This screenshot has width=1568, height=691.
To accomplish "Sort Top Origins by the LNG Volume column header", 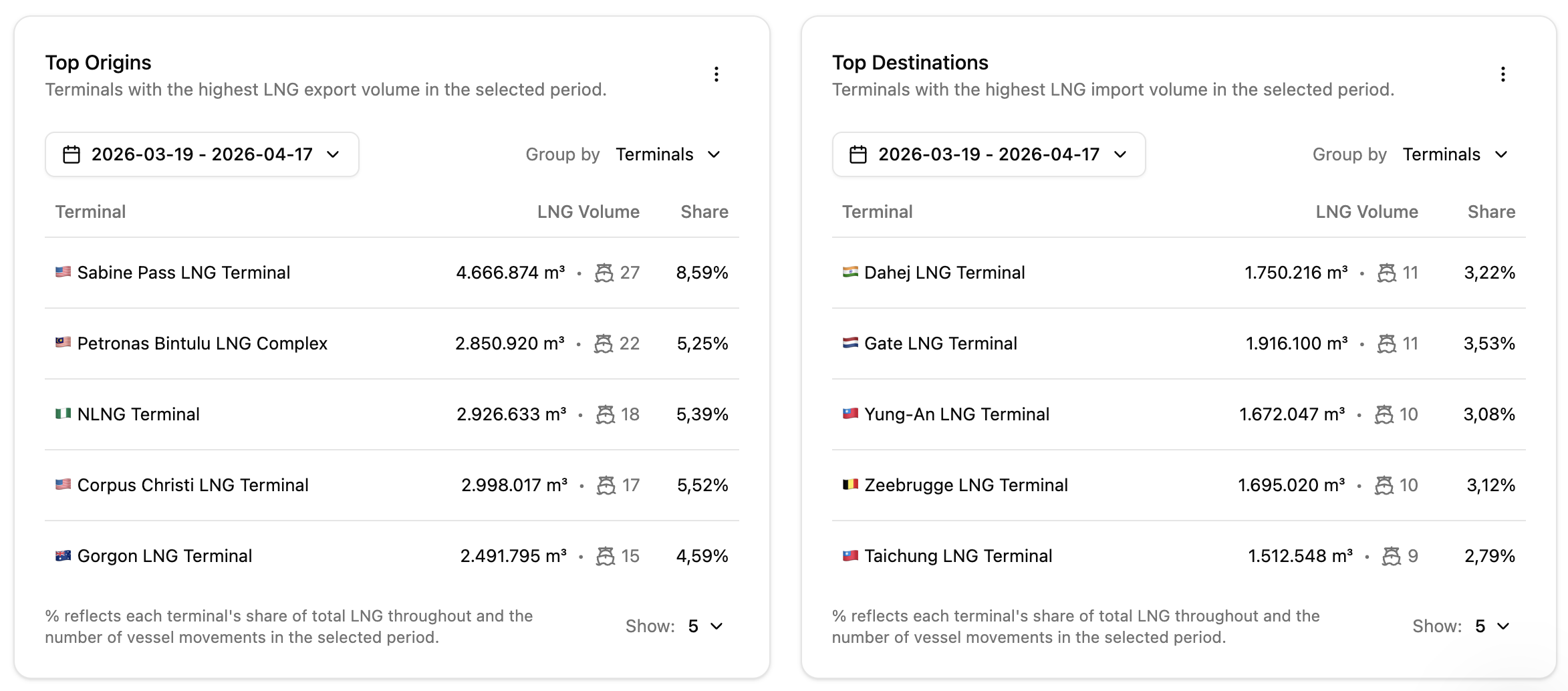I will point(588,212).
